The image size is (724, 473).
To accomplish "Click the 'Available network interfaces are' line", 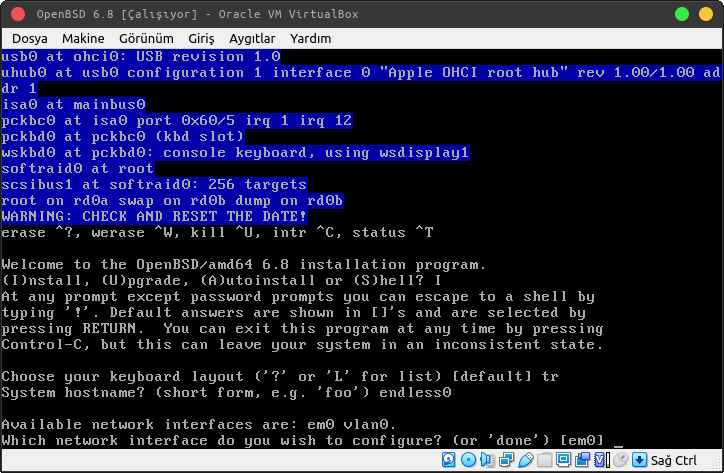I will click(x=199, y=424).
